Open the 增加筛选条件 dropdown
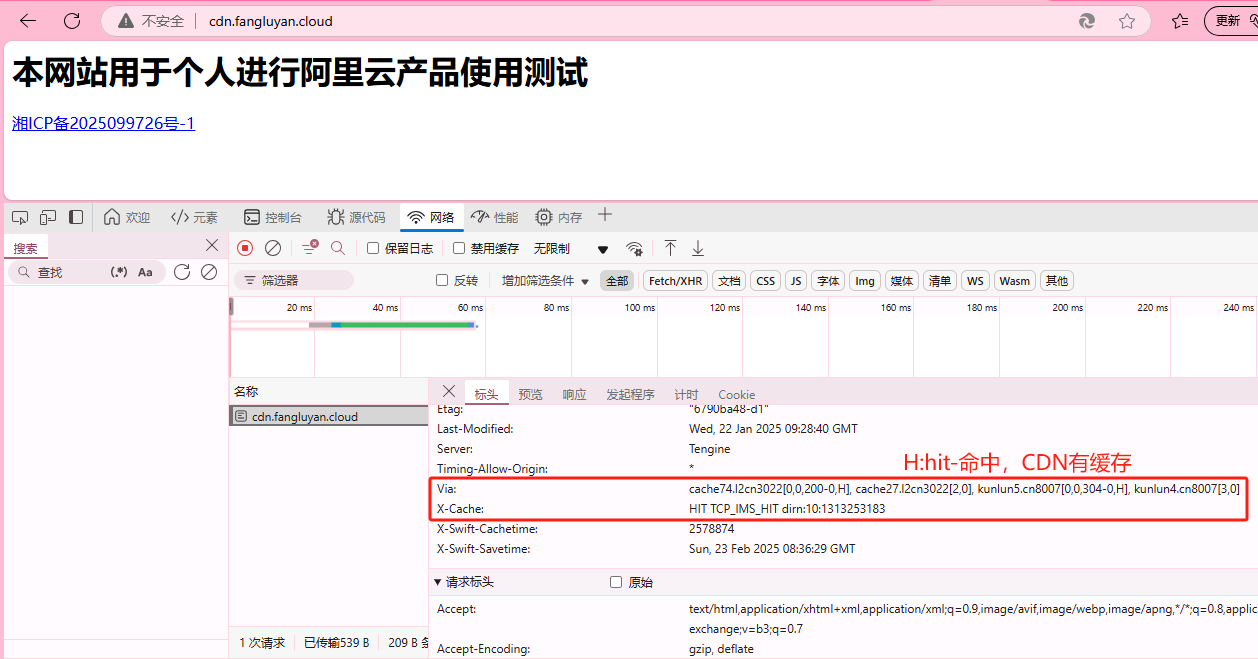 tap(546, 281)
